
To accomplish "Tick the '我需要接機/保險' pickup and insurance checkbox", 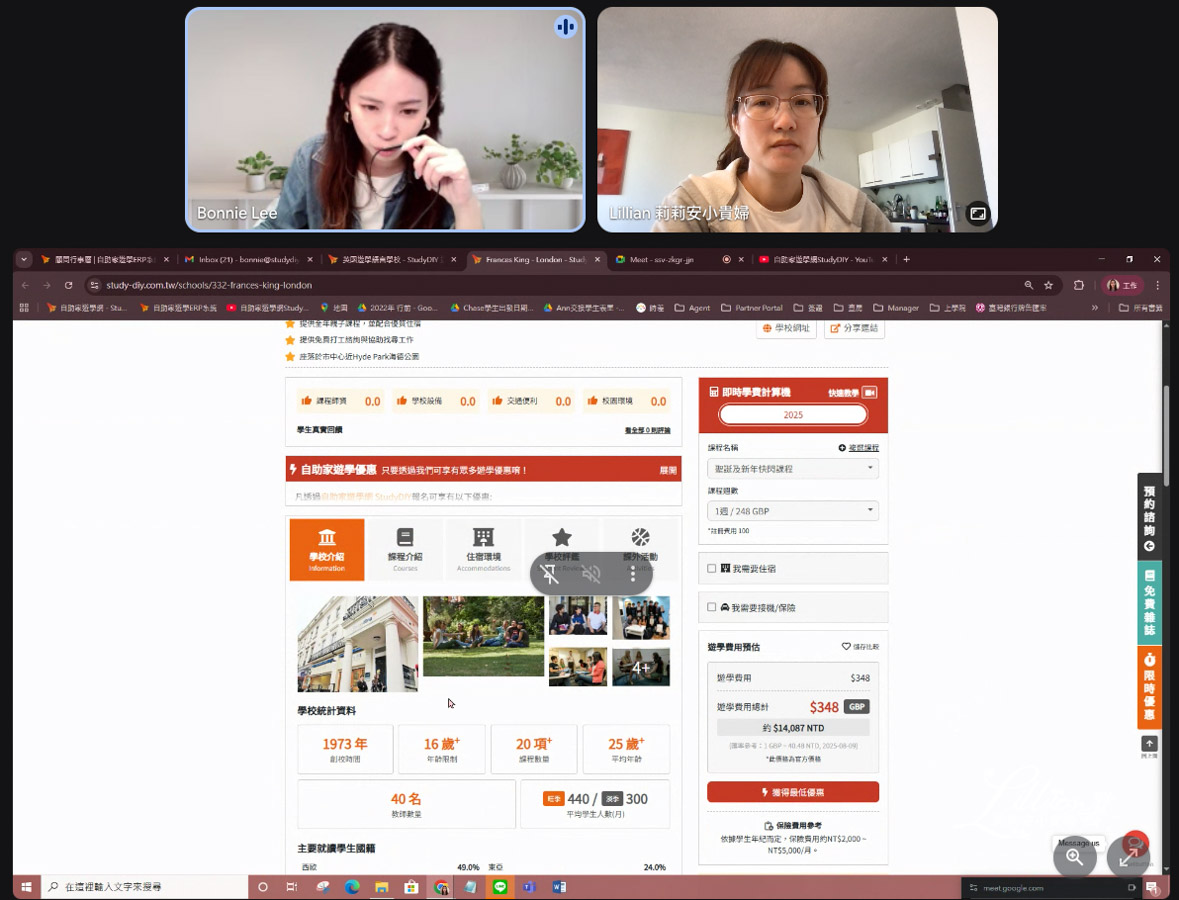I will (x=711, y=607).
